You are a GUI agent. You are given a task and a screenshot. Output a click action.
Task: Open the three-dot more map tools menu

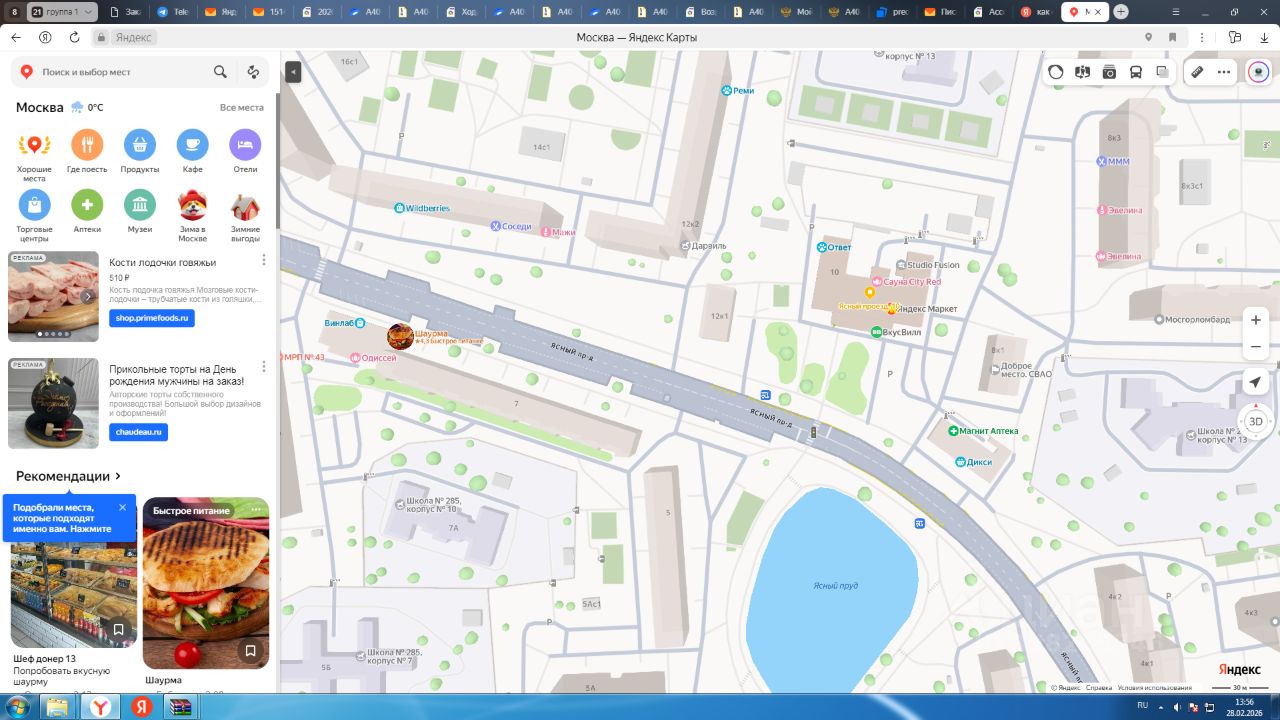1224,72
